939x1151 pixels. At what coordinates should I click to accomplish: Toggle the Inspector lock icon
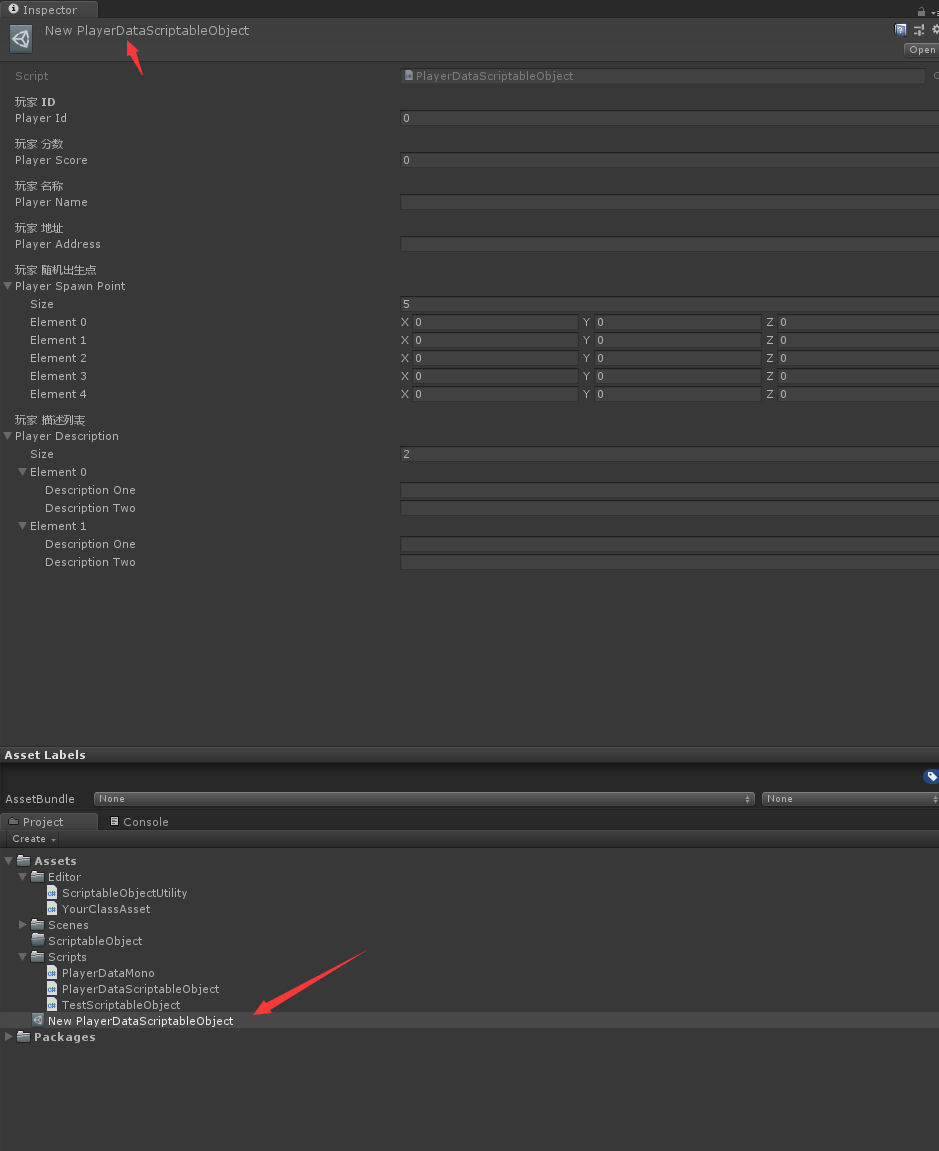(x=921, y=11)
